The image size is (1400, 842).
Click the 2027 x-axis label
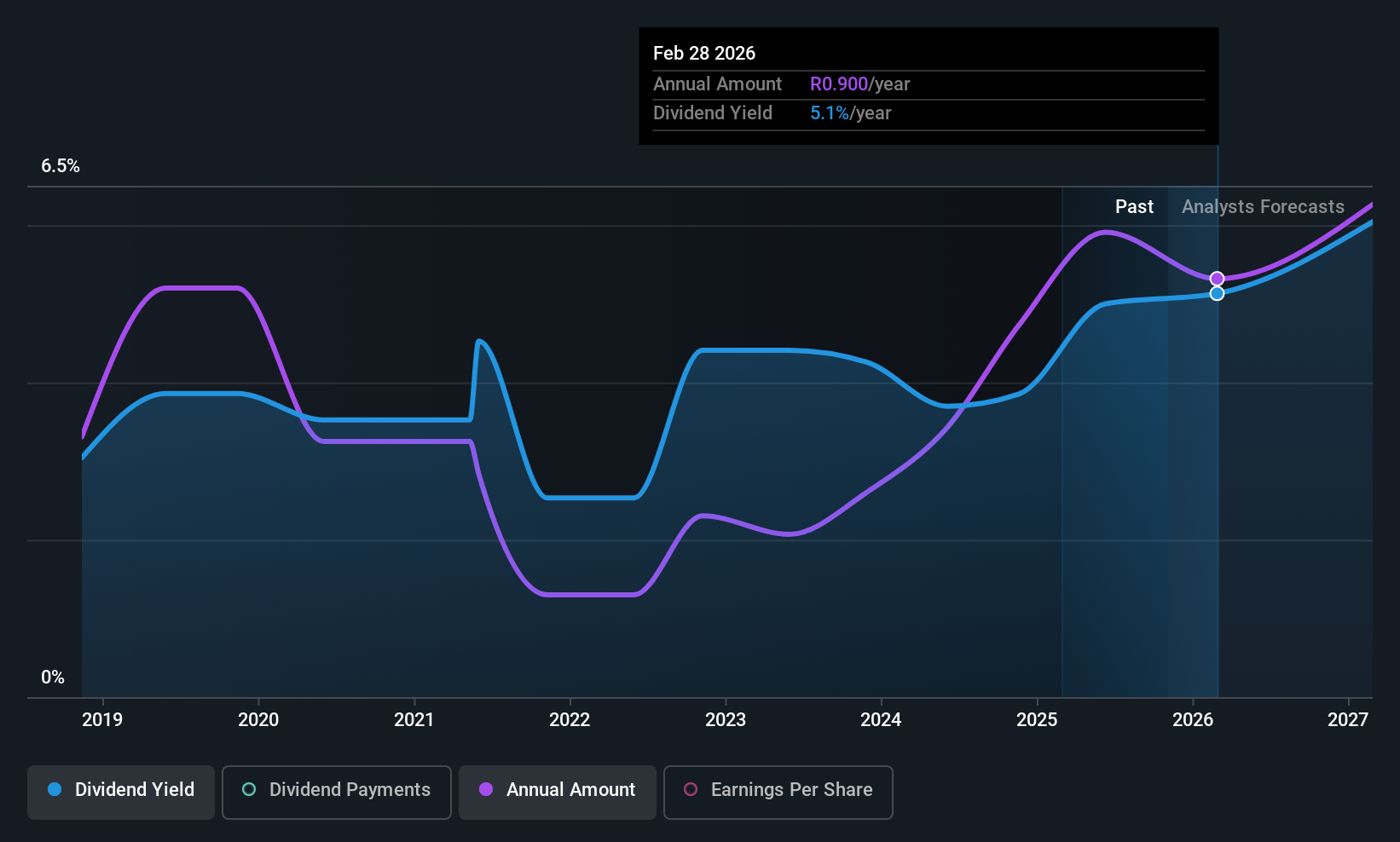pos(1348,719)
